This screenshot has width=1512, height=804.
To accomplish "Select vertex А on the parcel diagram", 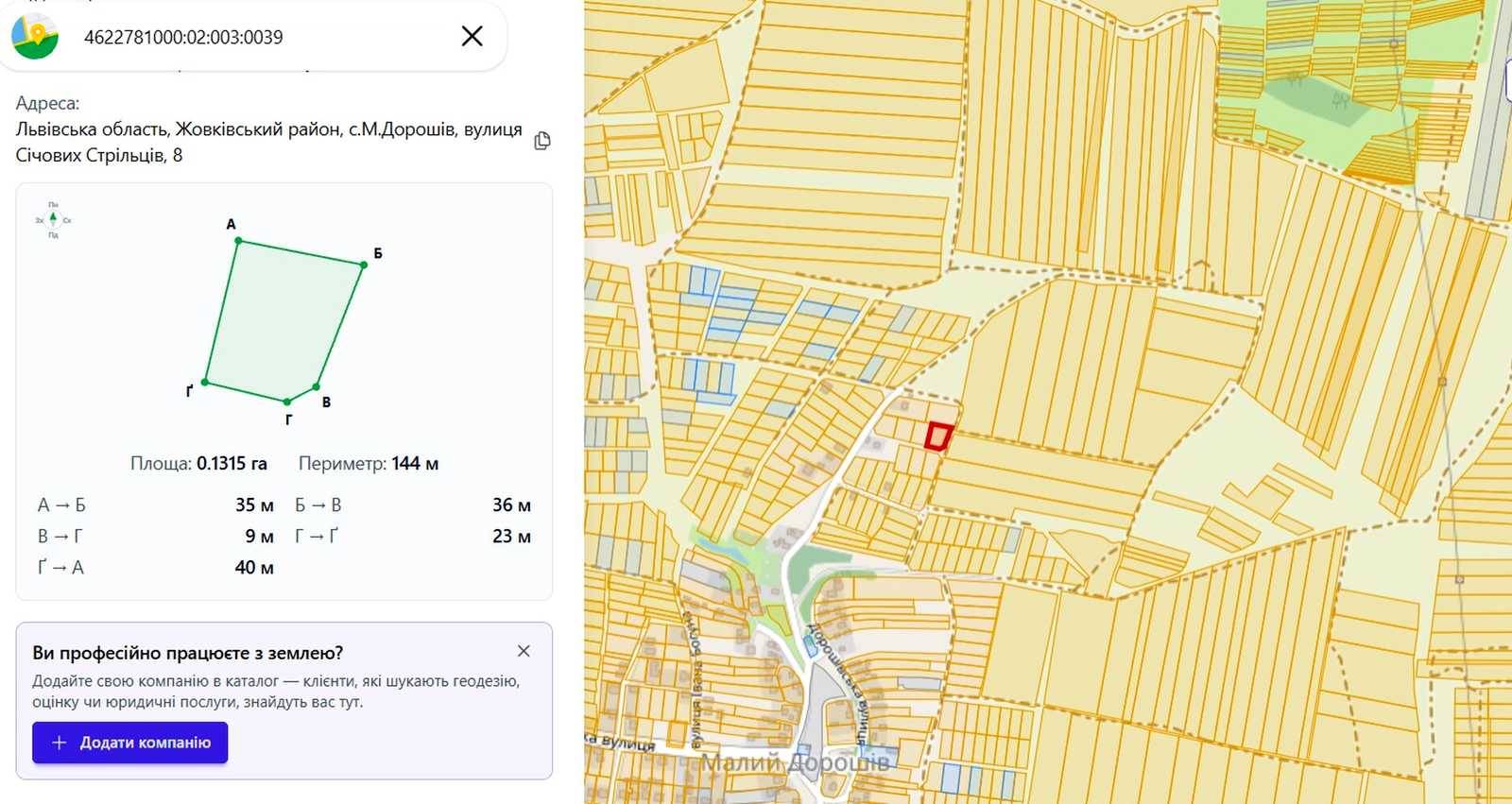I will point(238,241).
